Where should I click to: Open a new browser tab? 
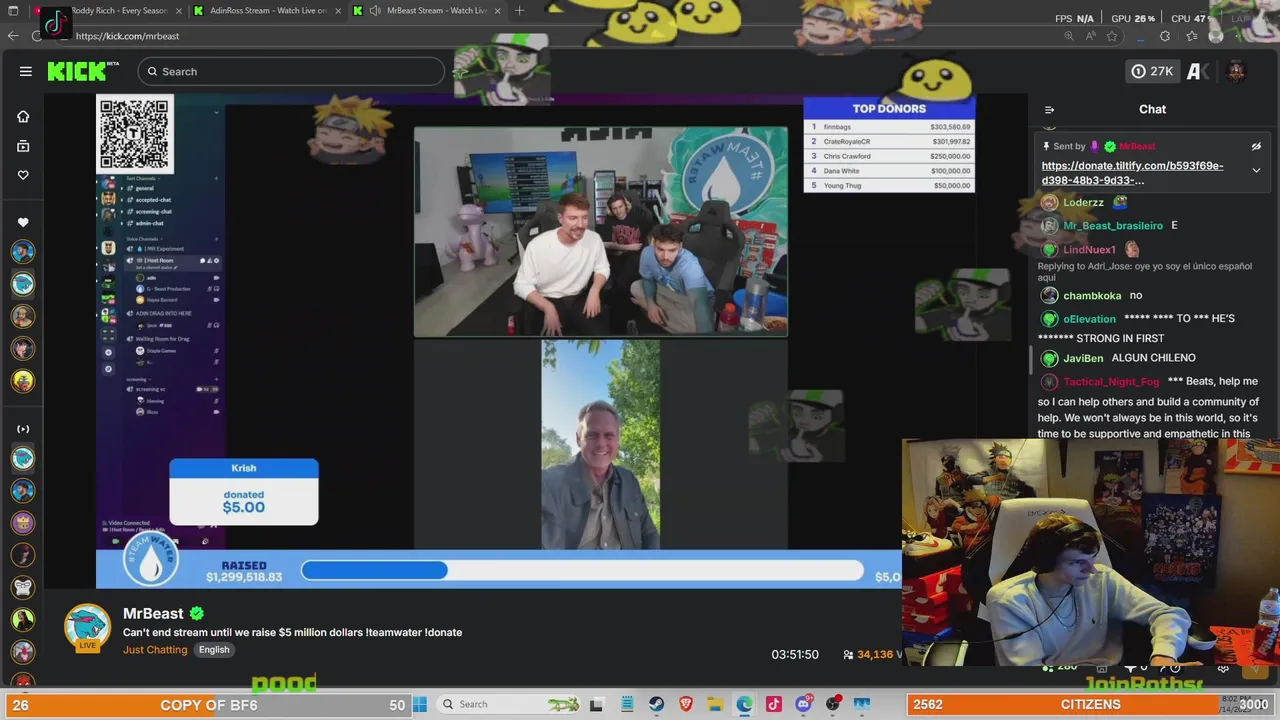click(519, 11)
